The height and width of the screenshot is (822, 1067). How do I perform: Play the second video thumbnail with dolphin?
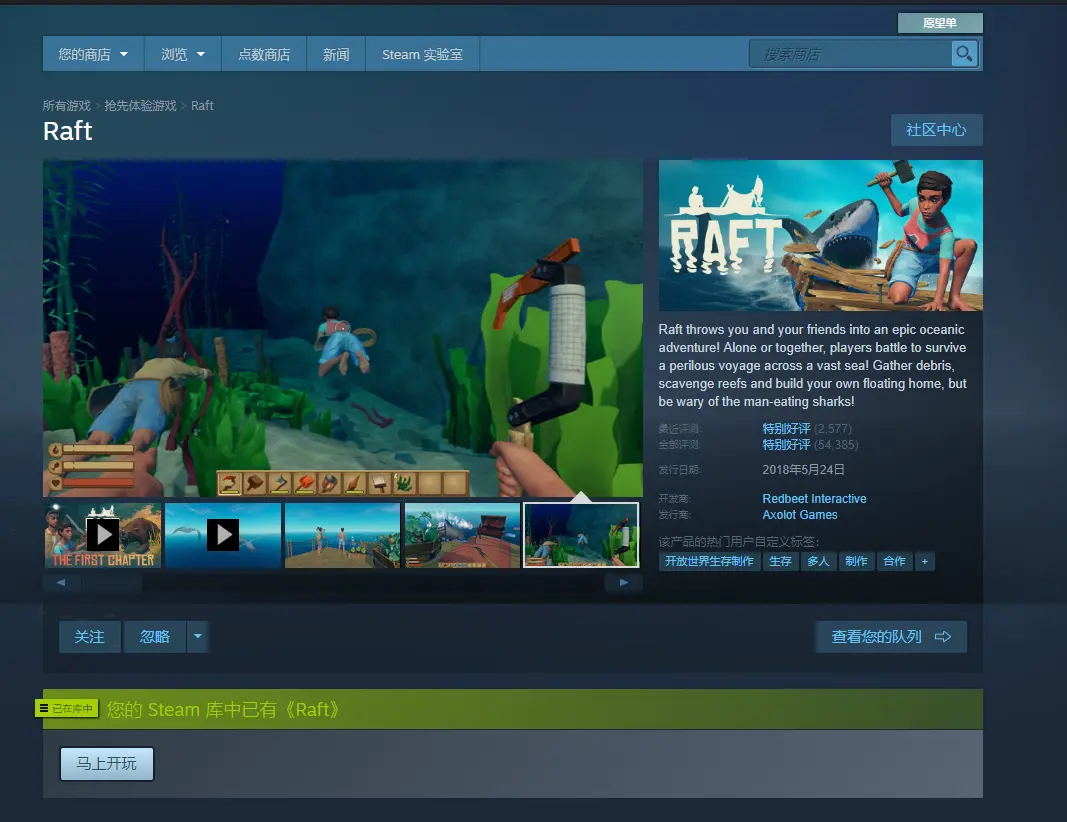(x=223, y=535)
